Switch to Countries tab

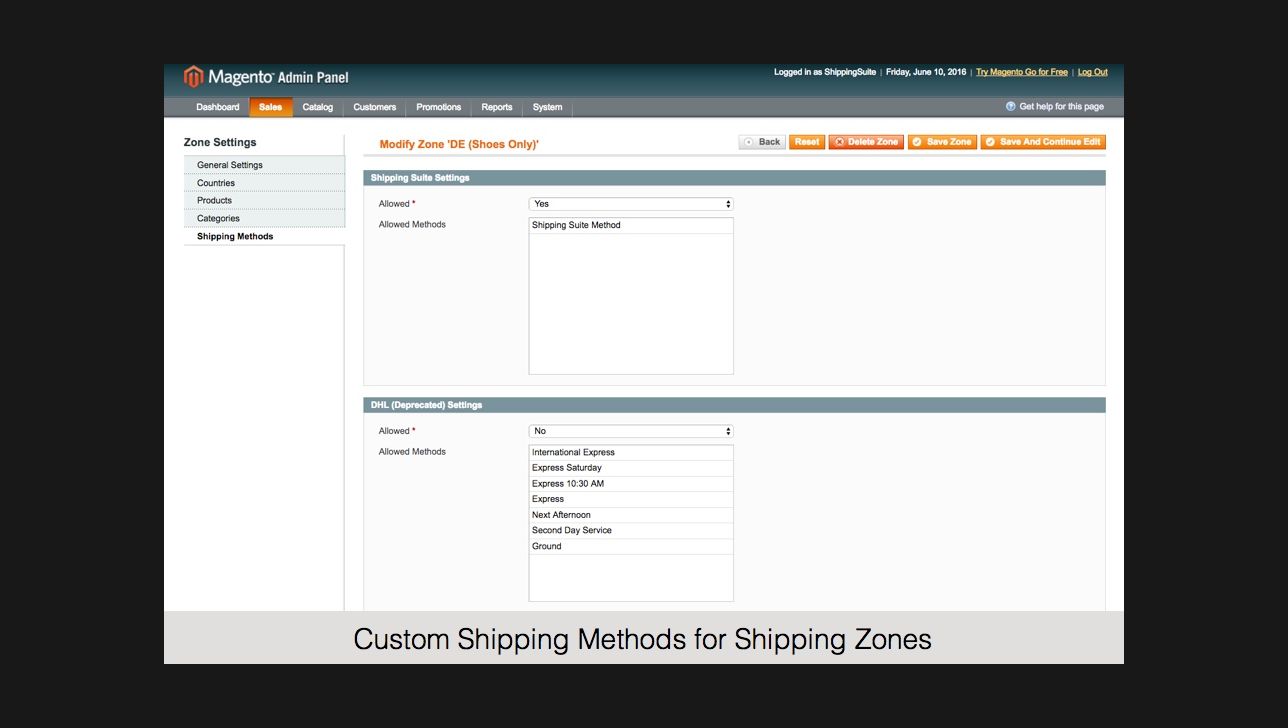pos(216,183)
